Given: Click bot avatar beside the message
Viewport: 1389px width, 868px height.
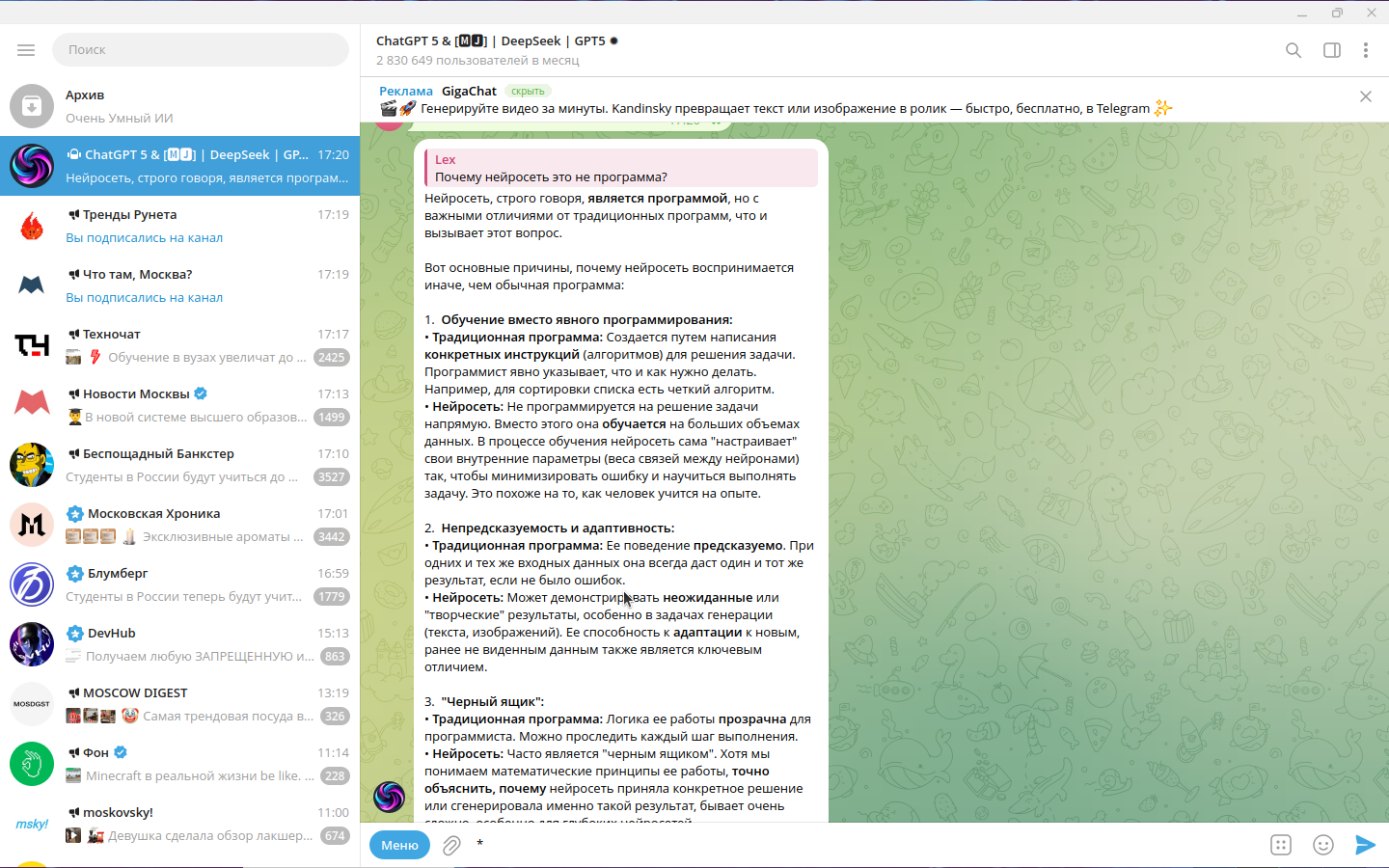Looking at the screenshot, I should click(390, 797).
